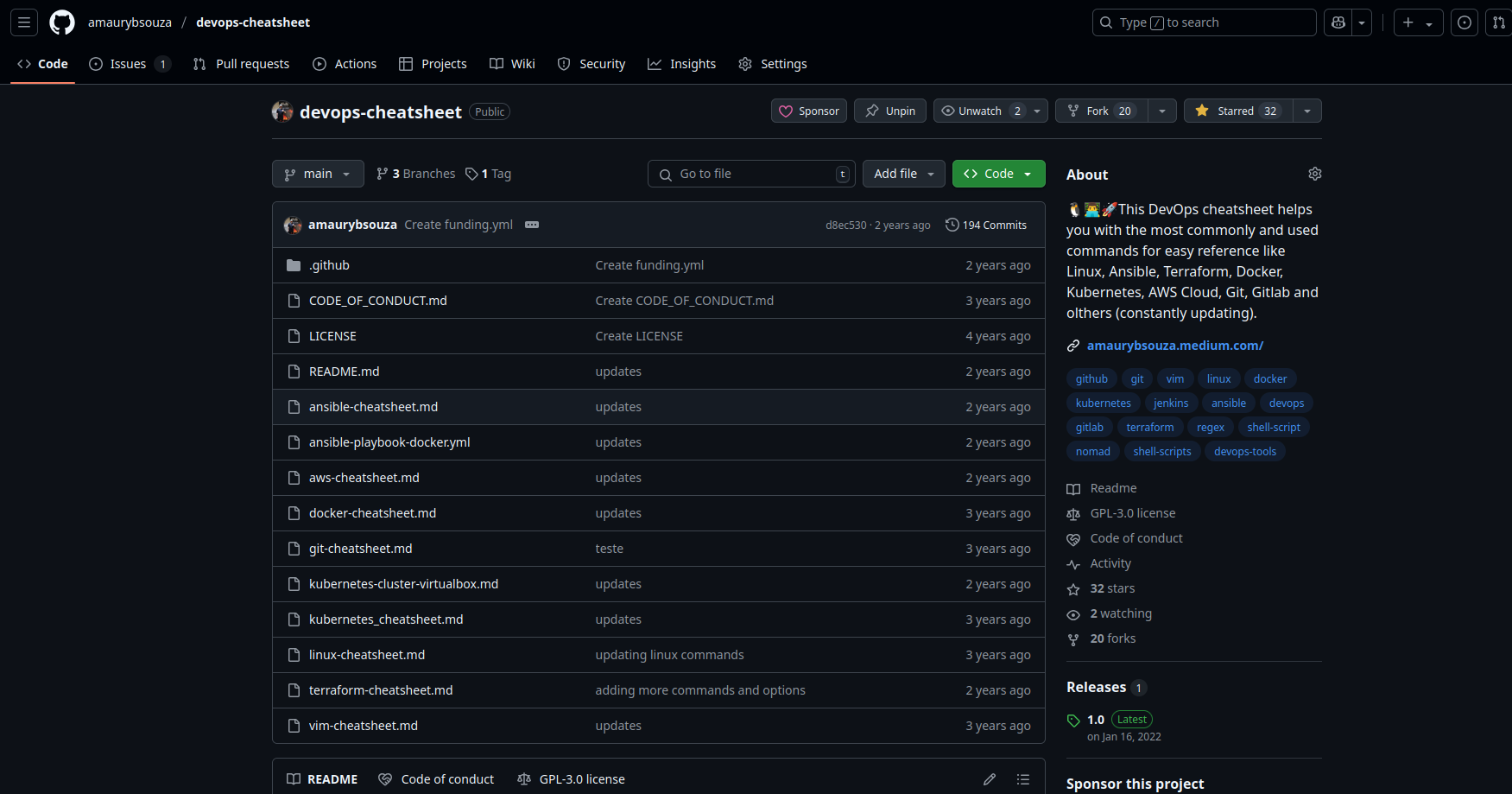View the 3 Branches link
The image size is (1512, 794).
416,174
